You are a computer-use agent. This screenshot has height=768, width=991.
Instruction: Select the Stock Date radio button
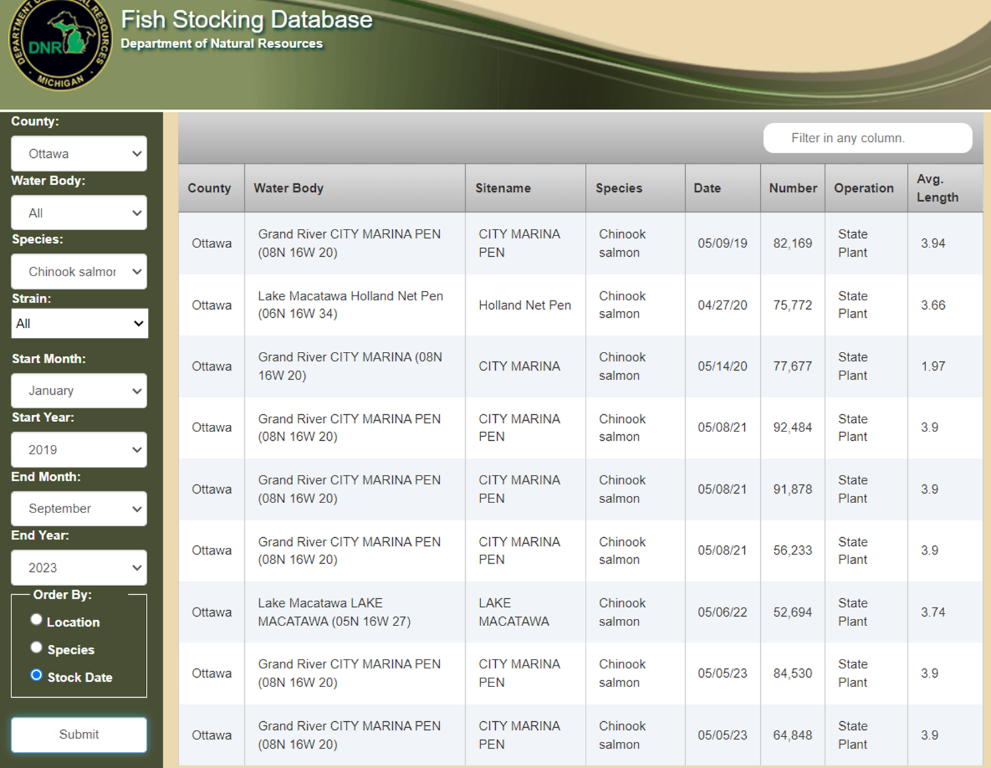(x=37, y=675)
